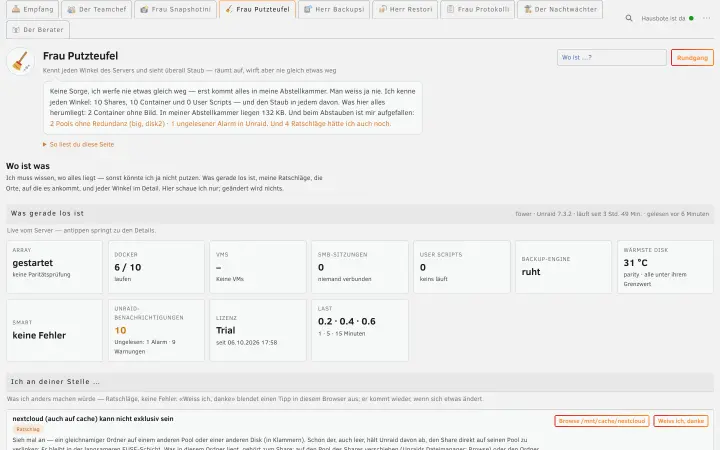Open the Lizenz Trial card

[258, 330]
